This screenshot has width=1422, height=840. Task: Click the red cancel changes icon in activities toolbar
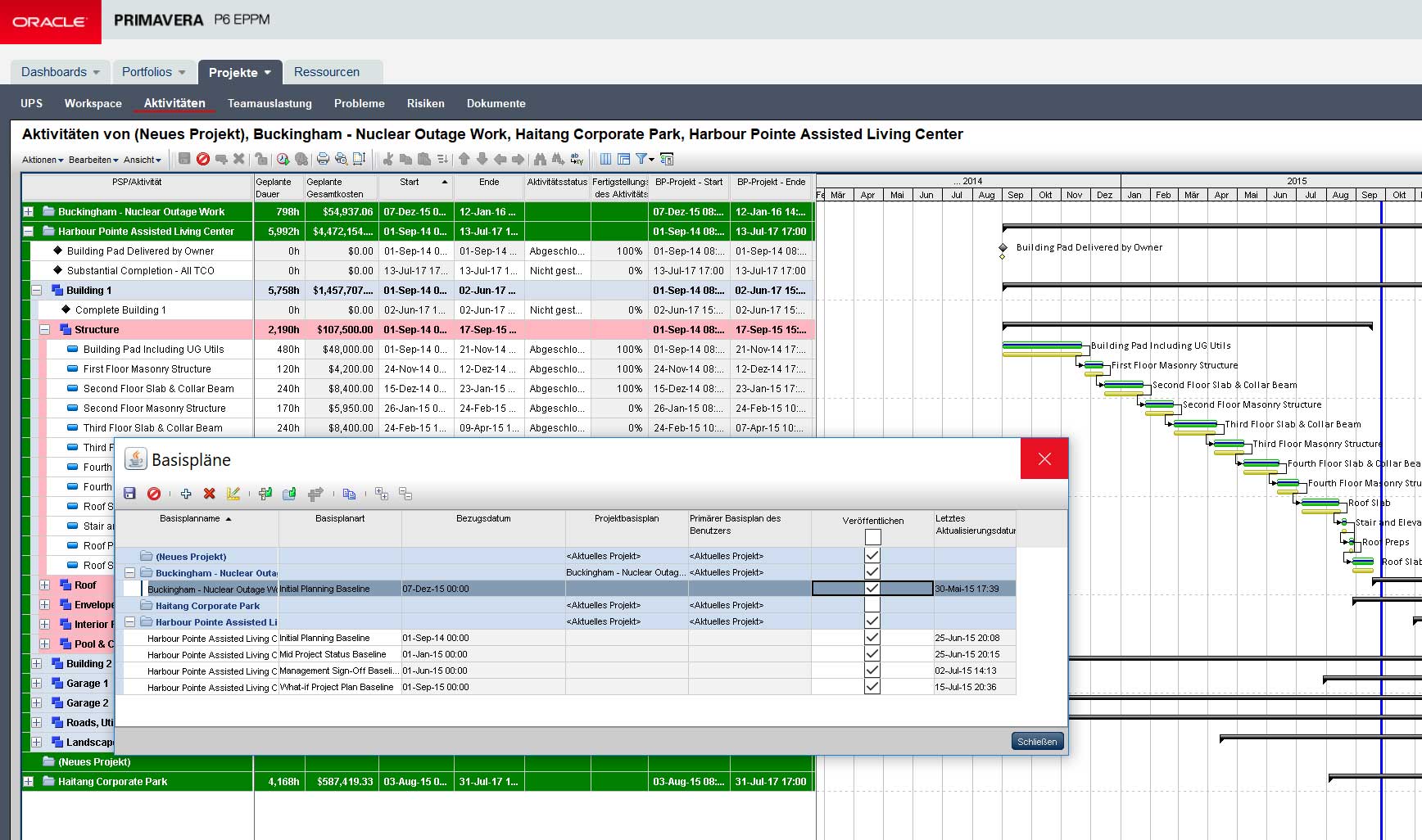(203, 159)
